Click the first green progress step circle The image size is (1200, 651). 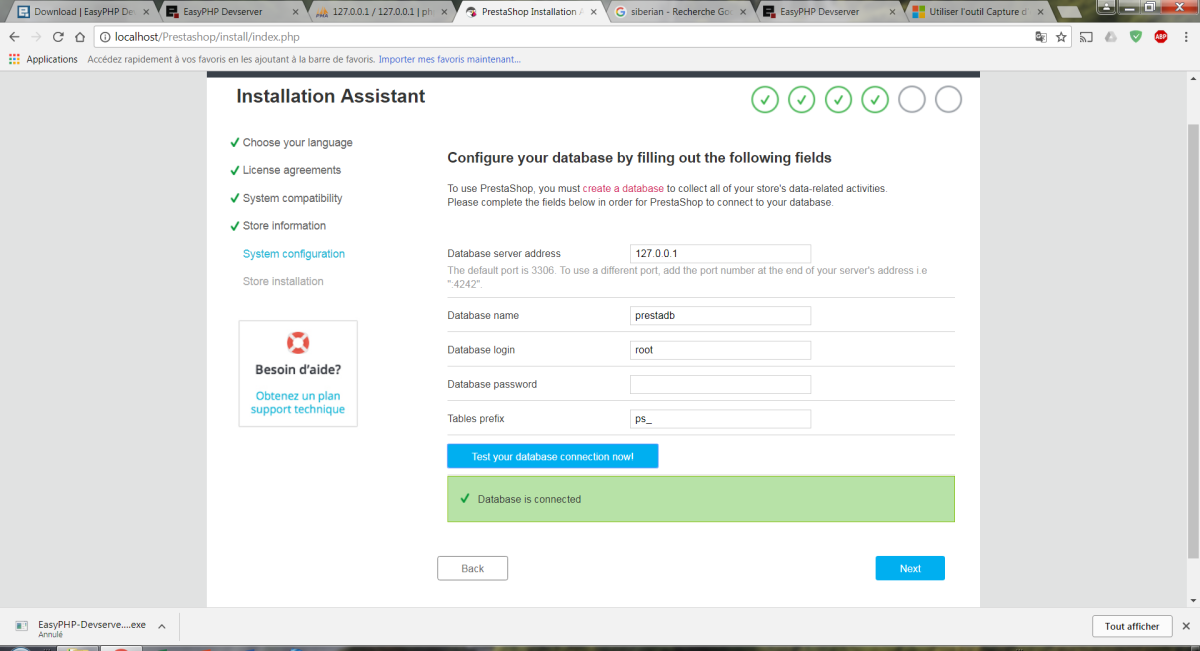point(765,100)
